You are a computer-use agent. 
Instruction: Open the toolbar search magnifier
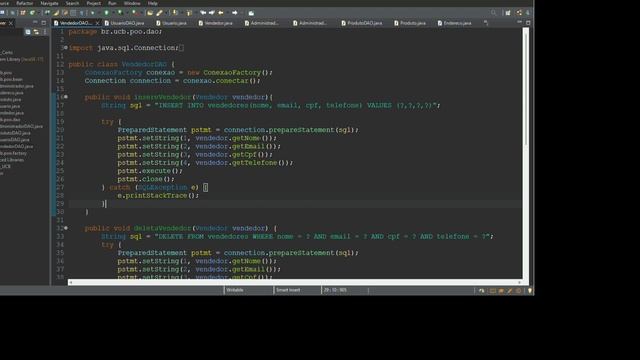tap(493, 13)
